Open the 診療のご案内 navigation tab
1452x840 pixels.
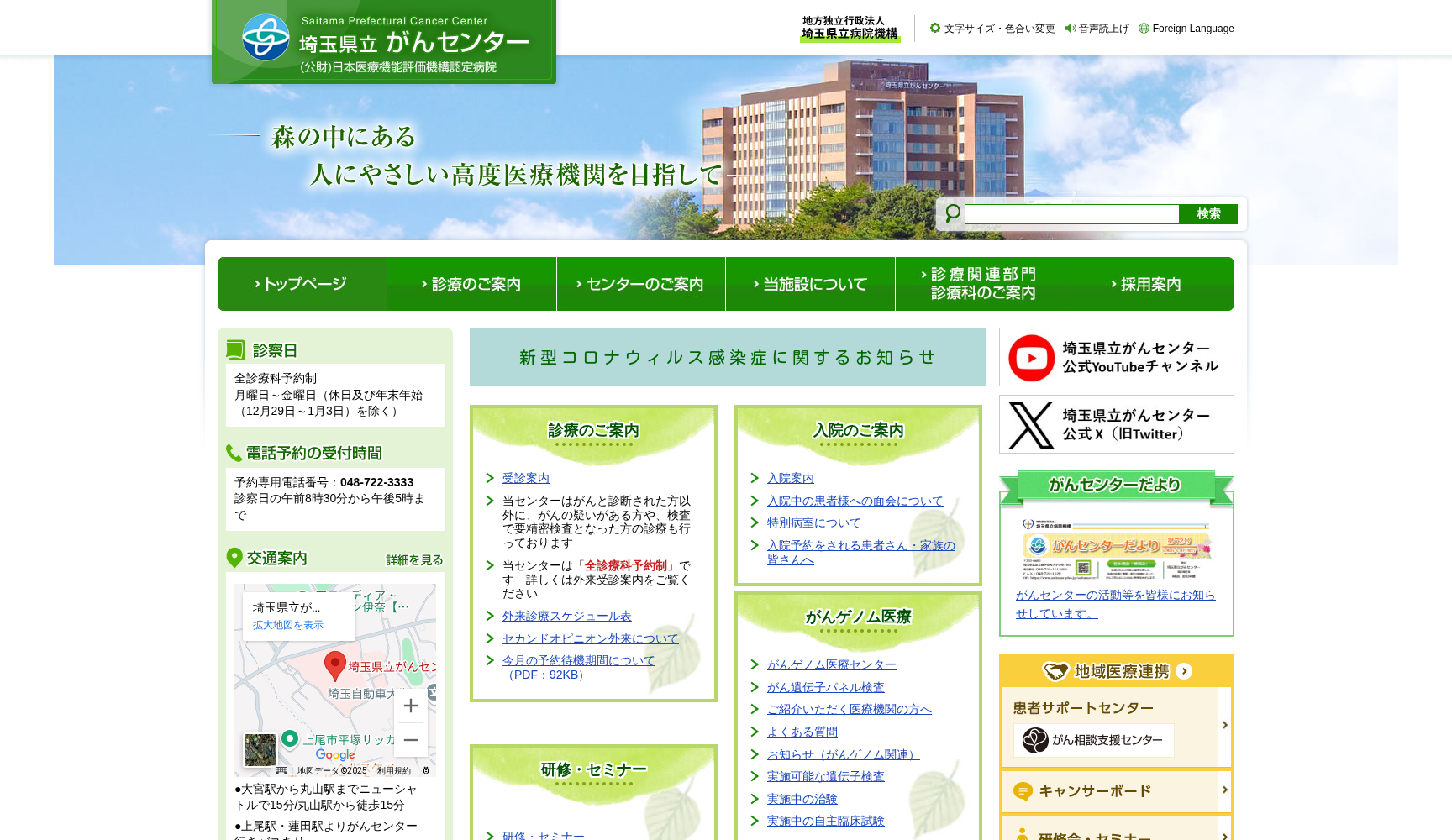coord(471,284)
